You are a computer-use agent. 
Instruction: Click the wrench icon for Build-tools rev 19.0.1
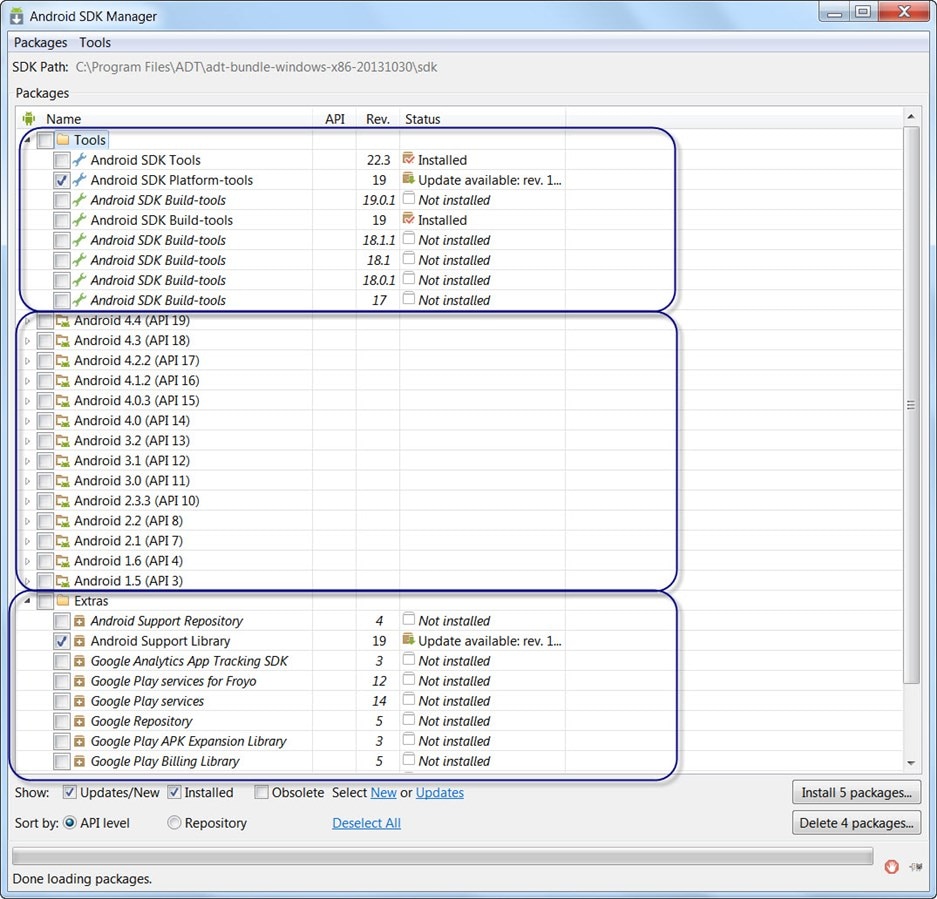coord(79,200)
